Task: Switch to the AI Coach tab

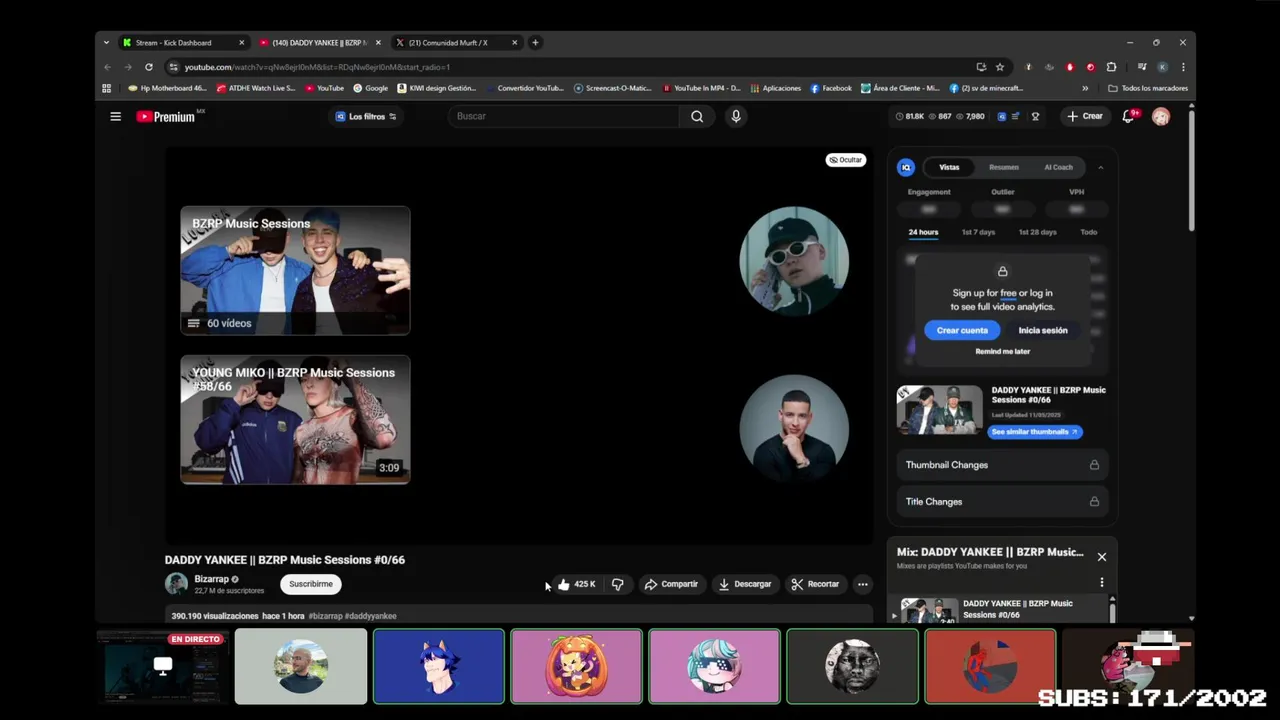Action: tap(1058, 167)
